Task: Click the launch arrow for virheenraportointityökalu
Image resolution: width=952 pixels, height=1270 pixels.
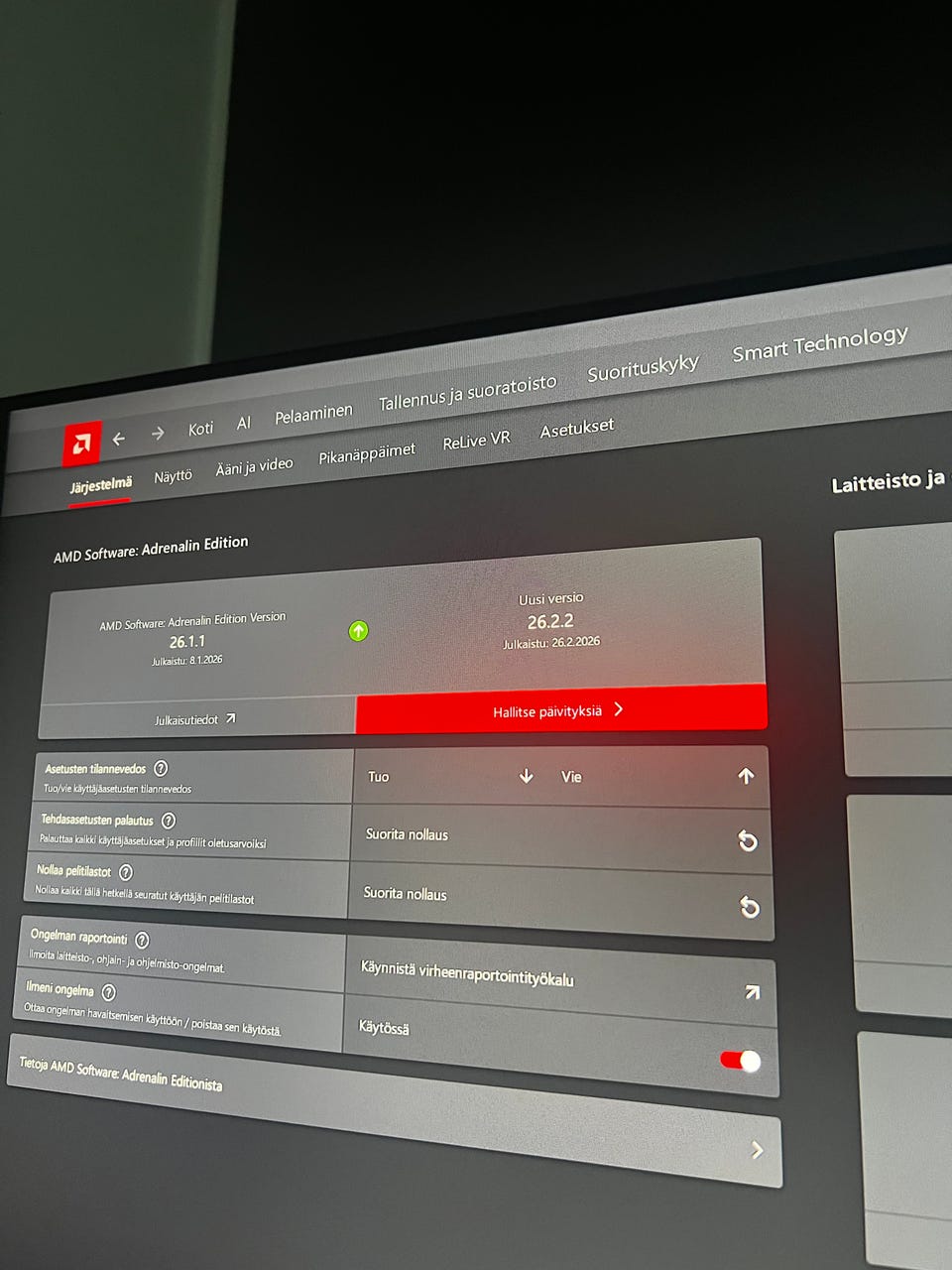Action: pyautogui.click(x=753, y=991)
